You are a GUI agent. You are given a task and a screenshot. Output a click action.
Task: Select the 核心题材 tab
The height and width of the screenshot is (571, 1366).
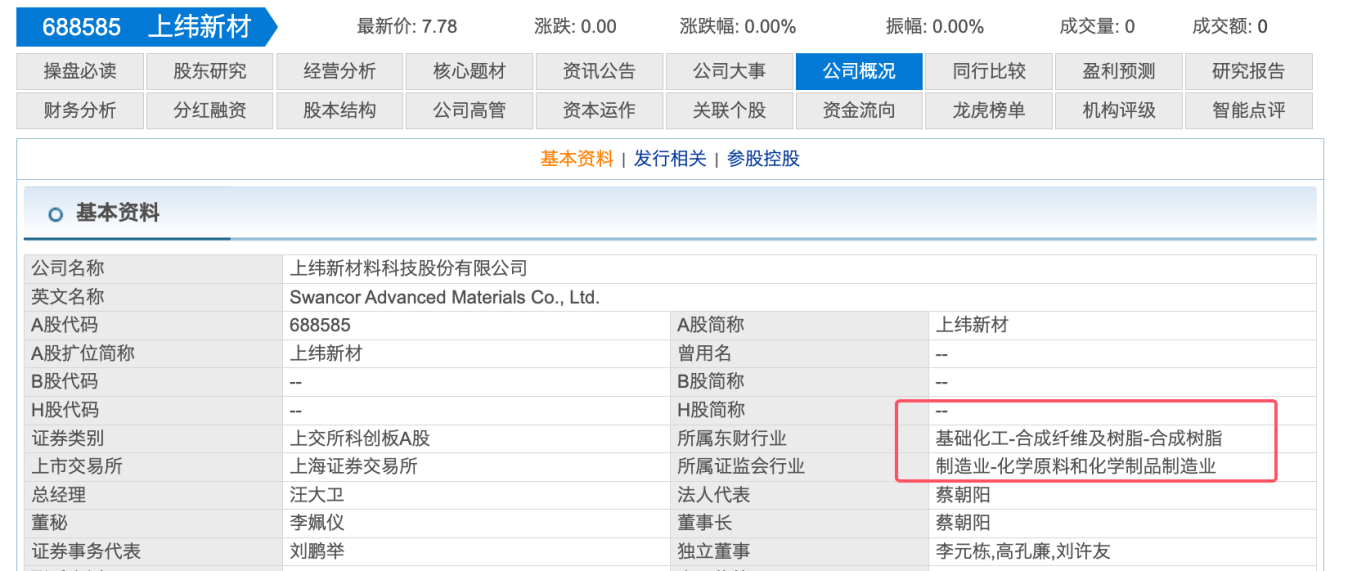pyautogui.click(x=469, y=72)
